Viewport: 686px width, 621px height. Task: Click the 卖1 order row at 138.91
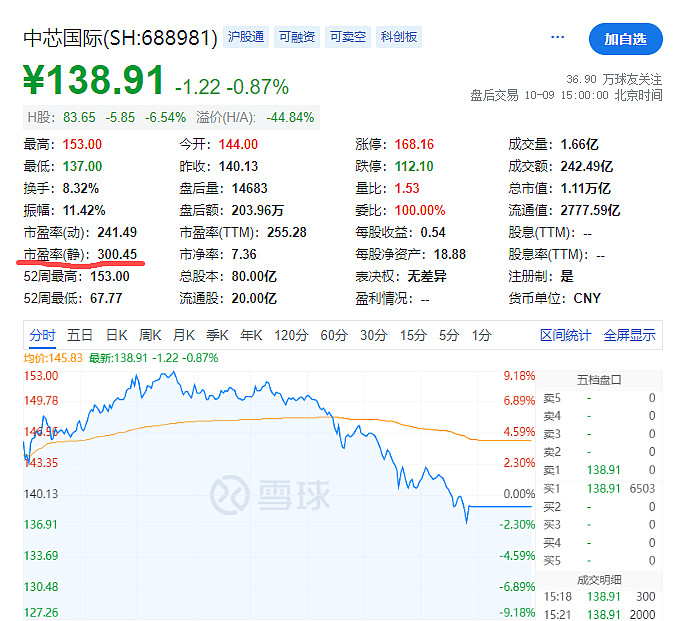pyautogui.click(x=599, y=470)
